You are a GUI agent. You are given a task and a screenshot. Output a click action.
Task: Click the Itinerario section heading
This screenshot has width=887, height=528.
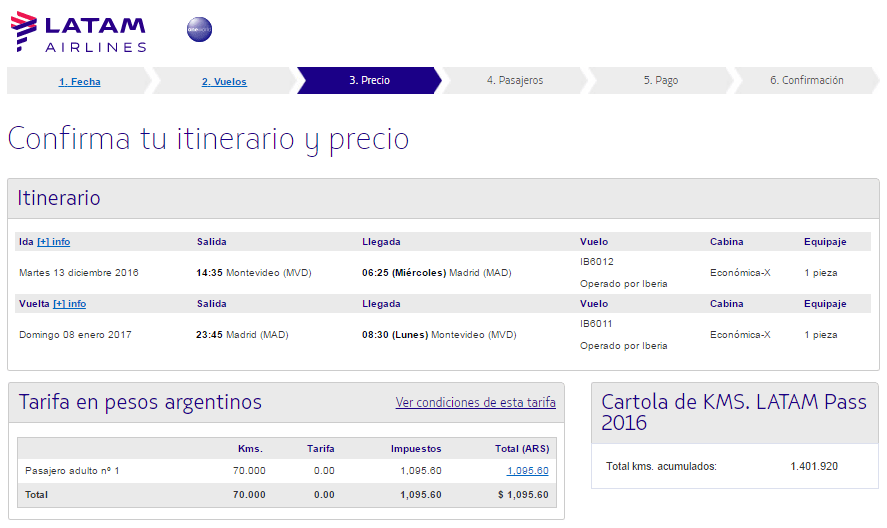(59, 198)
